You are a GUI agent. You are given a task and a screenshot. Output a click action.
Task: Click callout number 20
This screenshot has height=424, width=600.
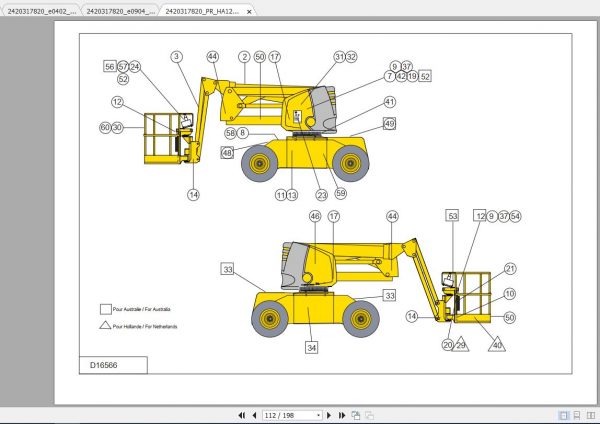[448, 345]
